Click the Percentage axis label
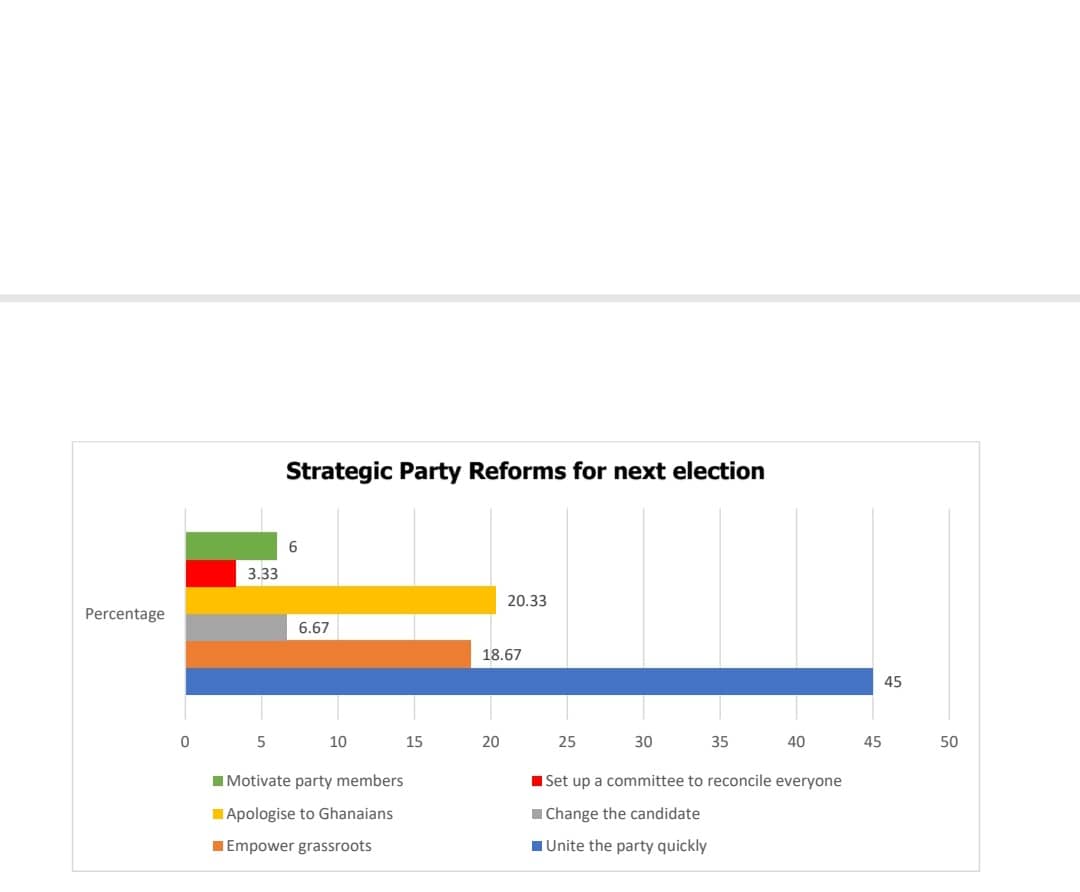The height and width of the screenshot is (892, 1080). (125, 614)
